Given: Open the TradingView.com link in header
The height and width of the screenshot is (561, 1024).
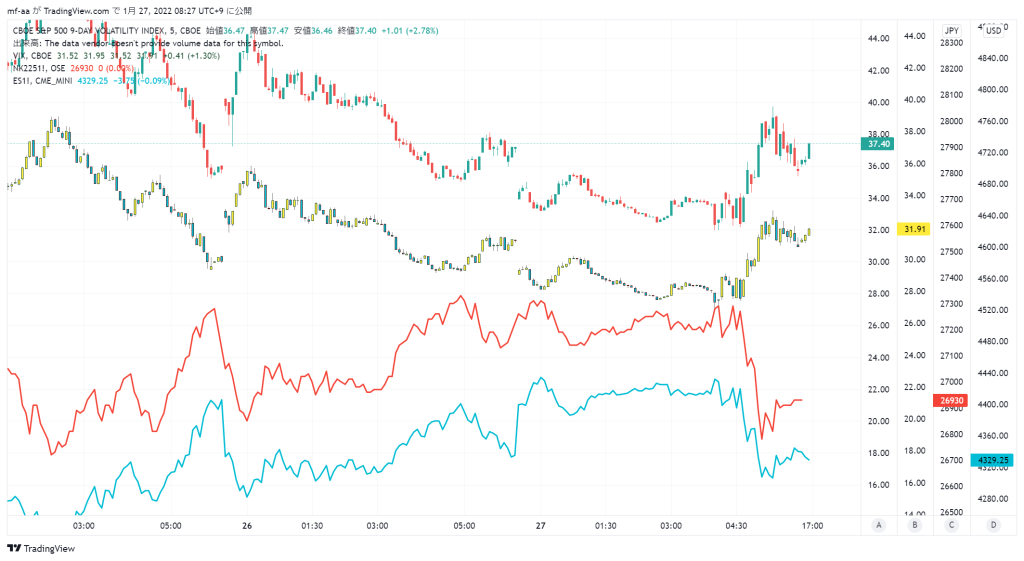Looking at the screenshot, I should [x=76, y=11].
